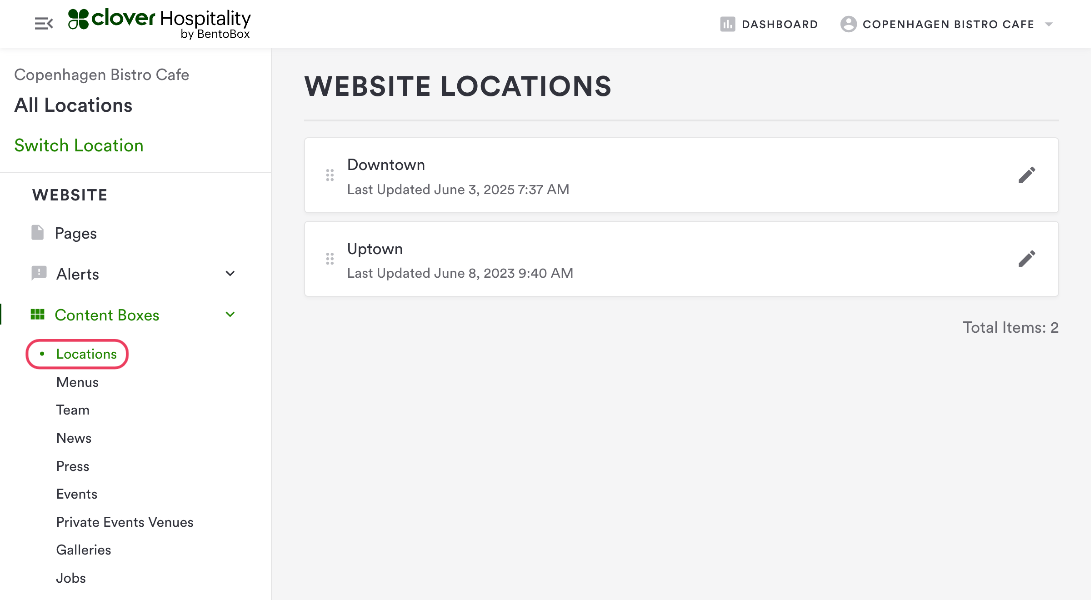The image size is (1091, 600).
Task: Open the Events content box
Action: (77, 494)
